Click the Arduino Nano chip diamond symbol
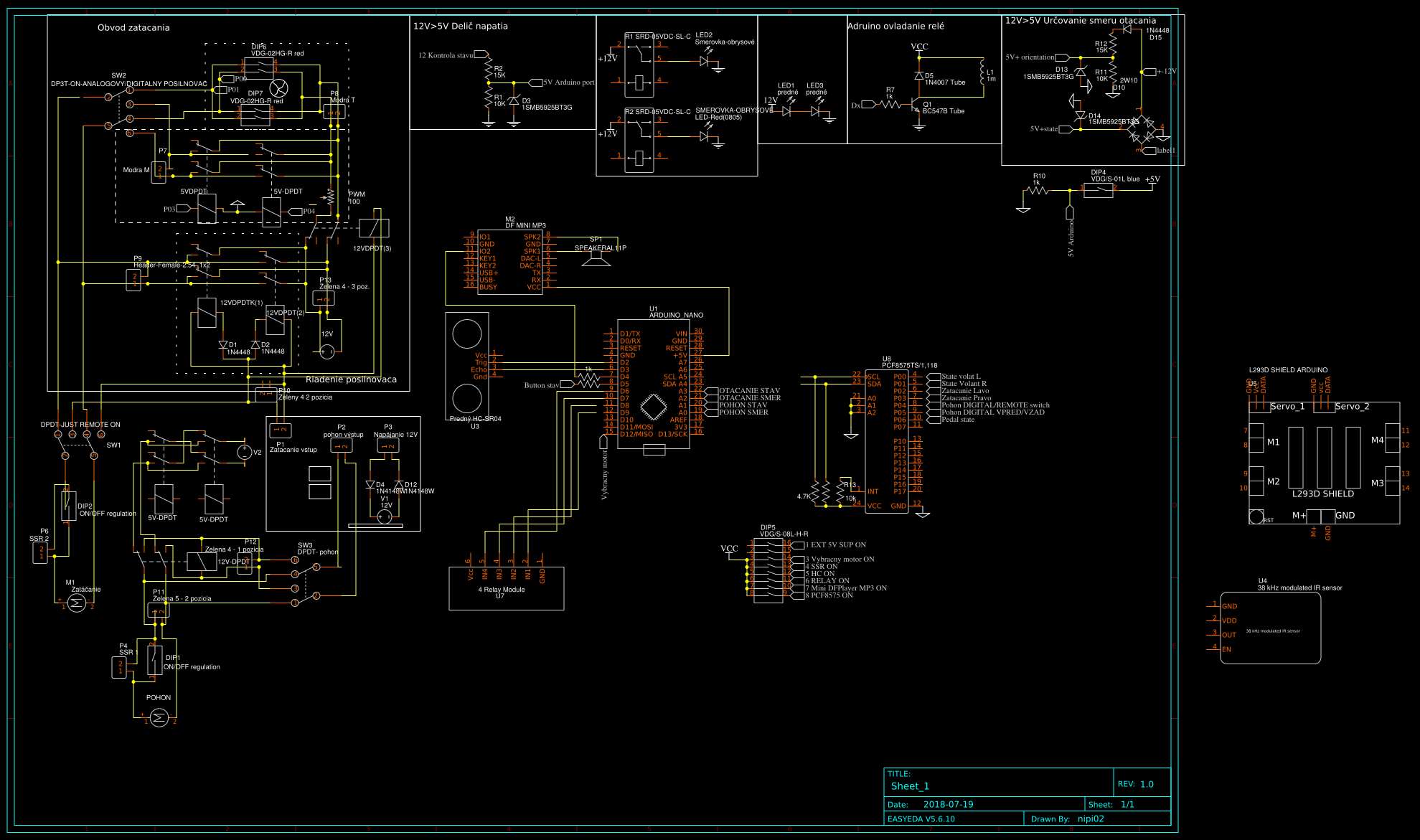 click(x=653, y=407)
